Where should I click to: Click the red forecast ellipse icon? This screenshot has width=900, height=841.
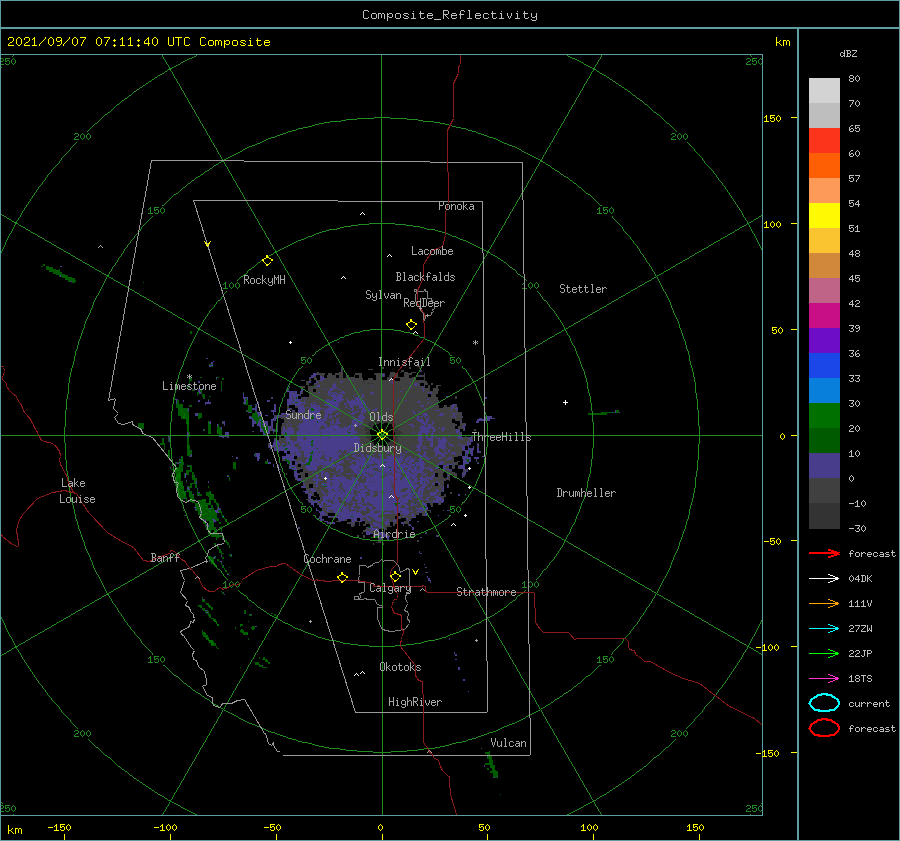[x=824, y=728]
